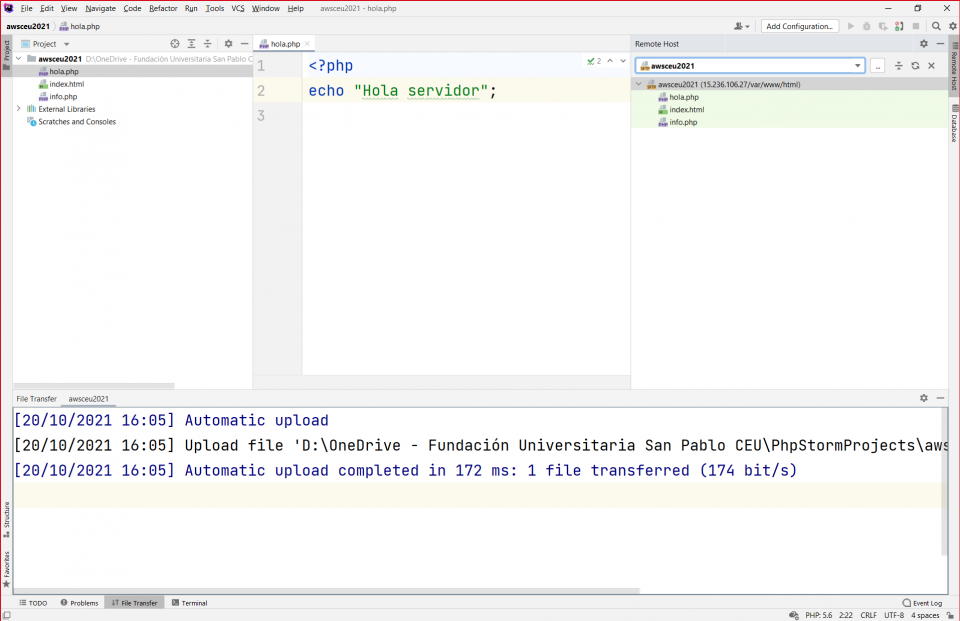Go to previous highlighted error arrow

[x=610, y=61]
